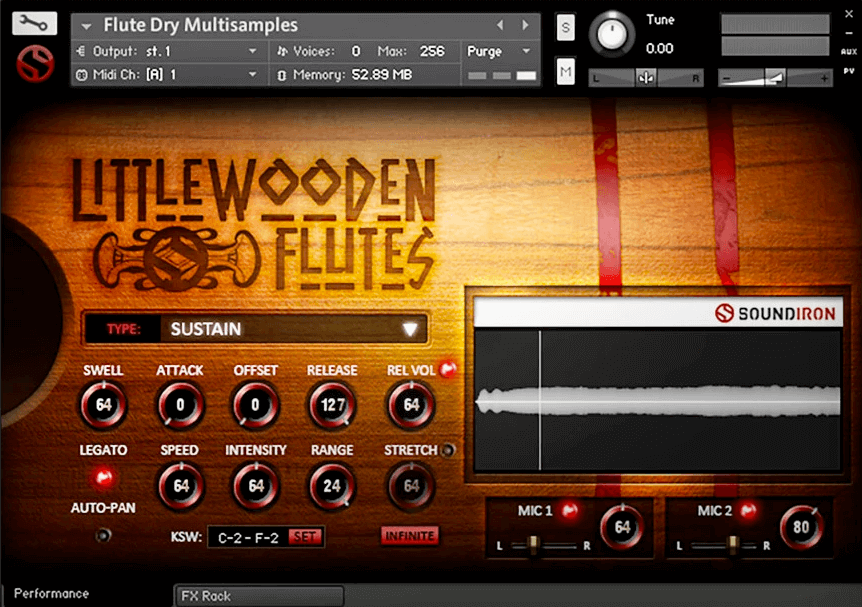Viewport: 862px width, 607px height.
Task: Click the pan balance icon between L and R
Action: 645,76
